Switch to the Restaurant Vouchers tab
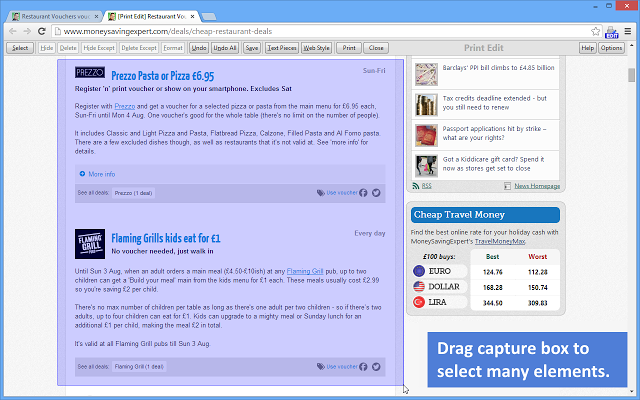 (x=55, y=17)
